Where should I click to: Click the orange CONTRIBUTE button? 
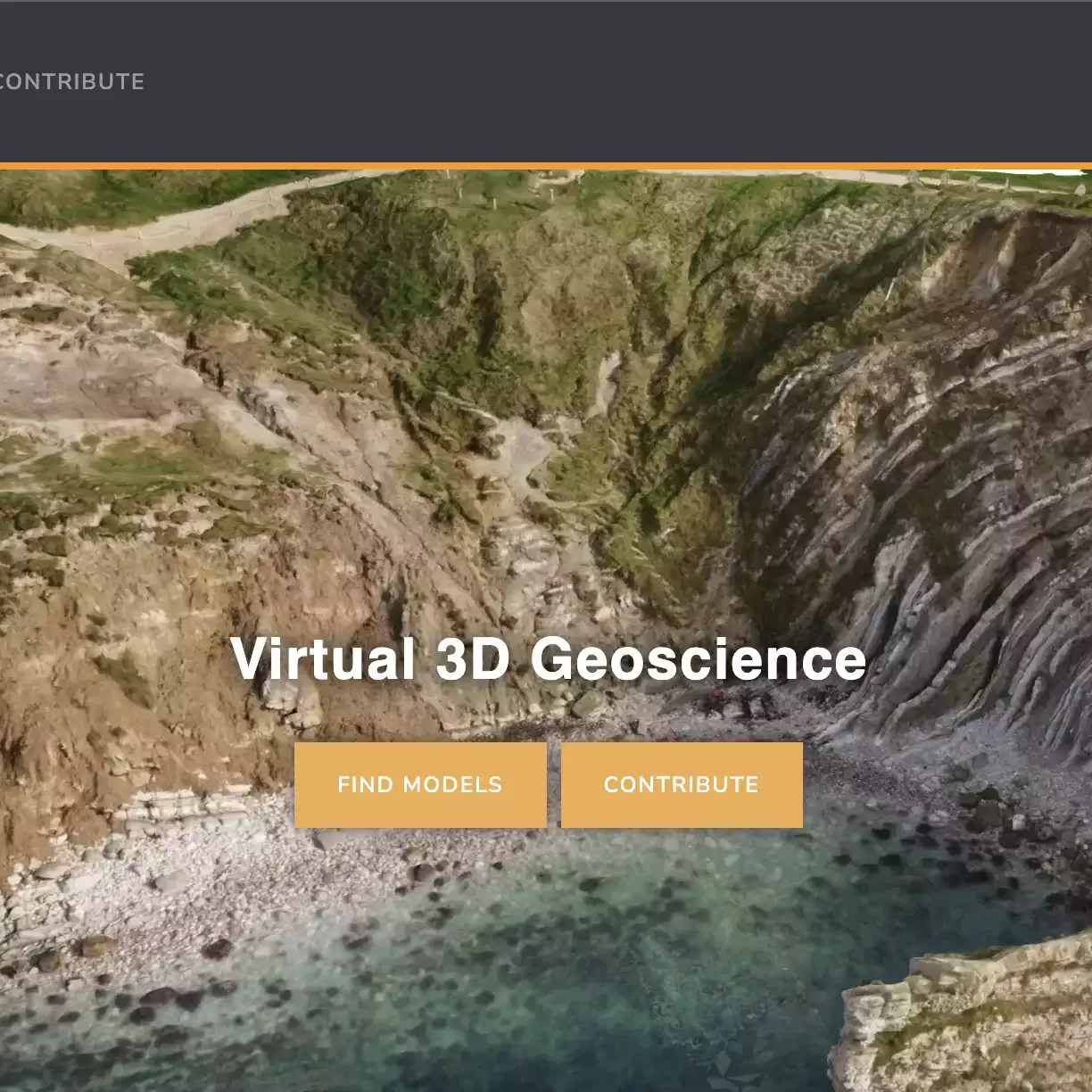682,783
